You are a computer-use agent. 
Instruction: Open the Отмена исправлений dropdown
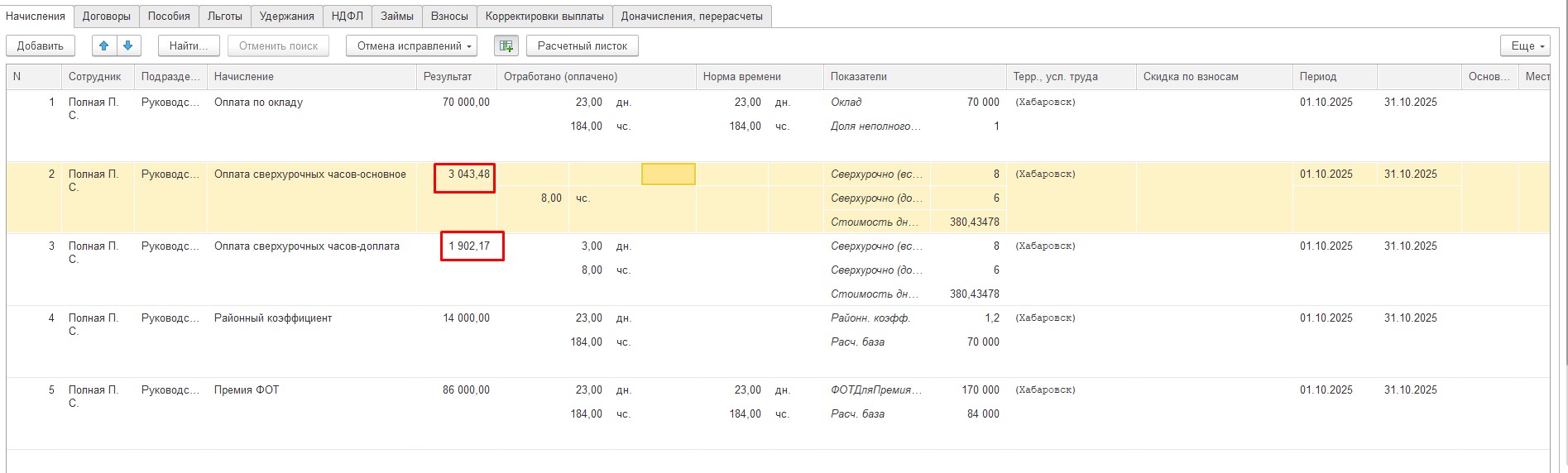click(x=411, y=46)
